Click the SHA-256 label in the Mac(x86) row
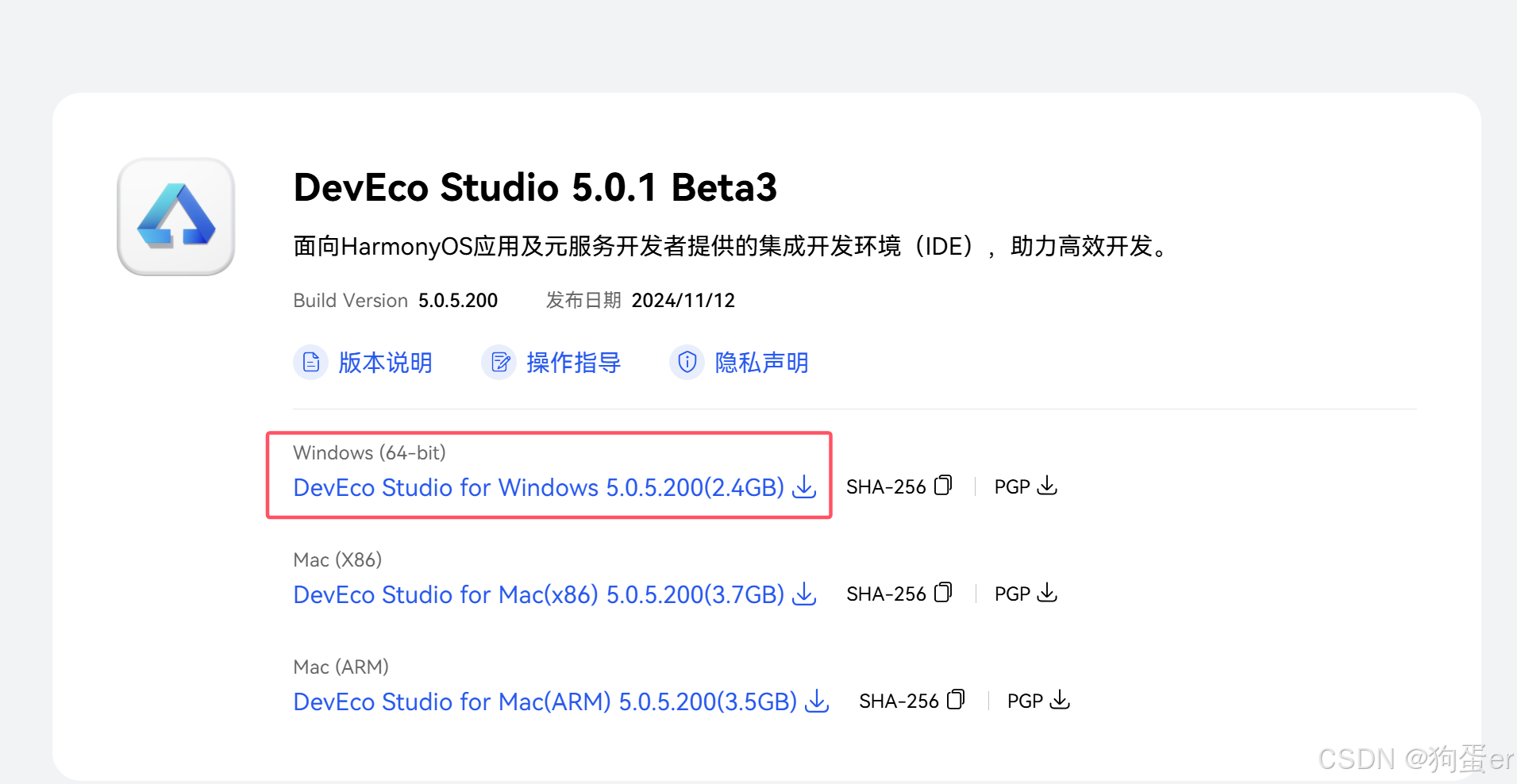1517x784 pixels. click(886, 594)
